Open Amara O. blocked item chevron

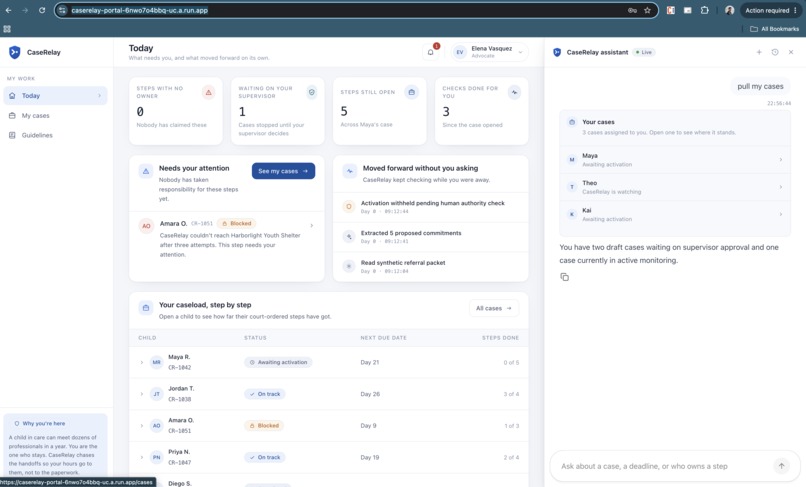(x=312, y=225)
